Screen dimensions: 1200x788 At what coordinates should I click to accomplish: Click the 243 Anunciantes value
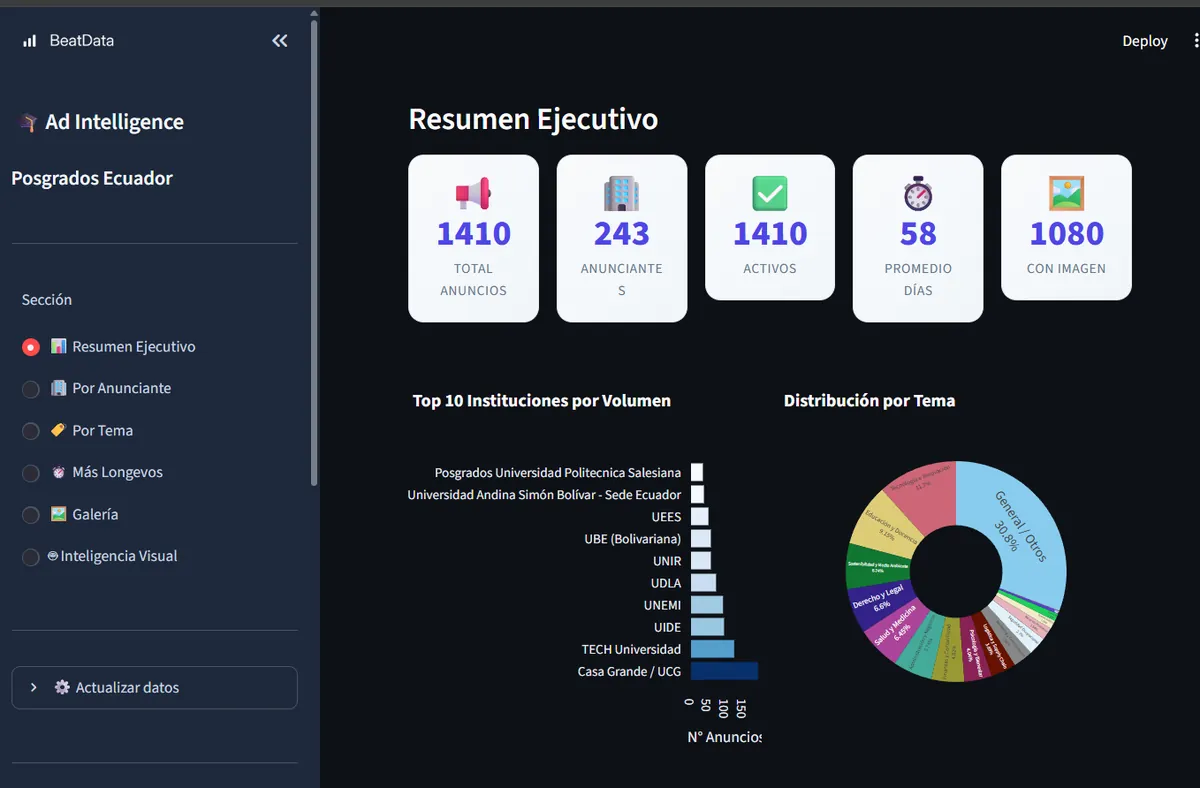[621, 234]
